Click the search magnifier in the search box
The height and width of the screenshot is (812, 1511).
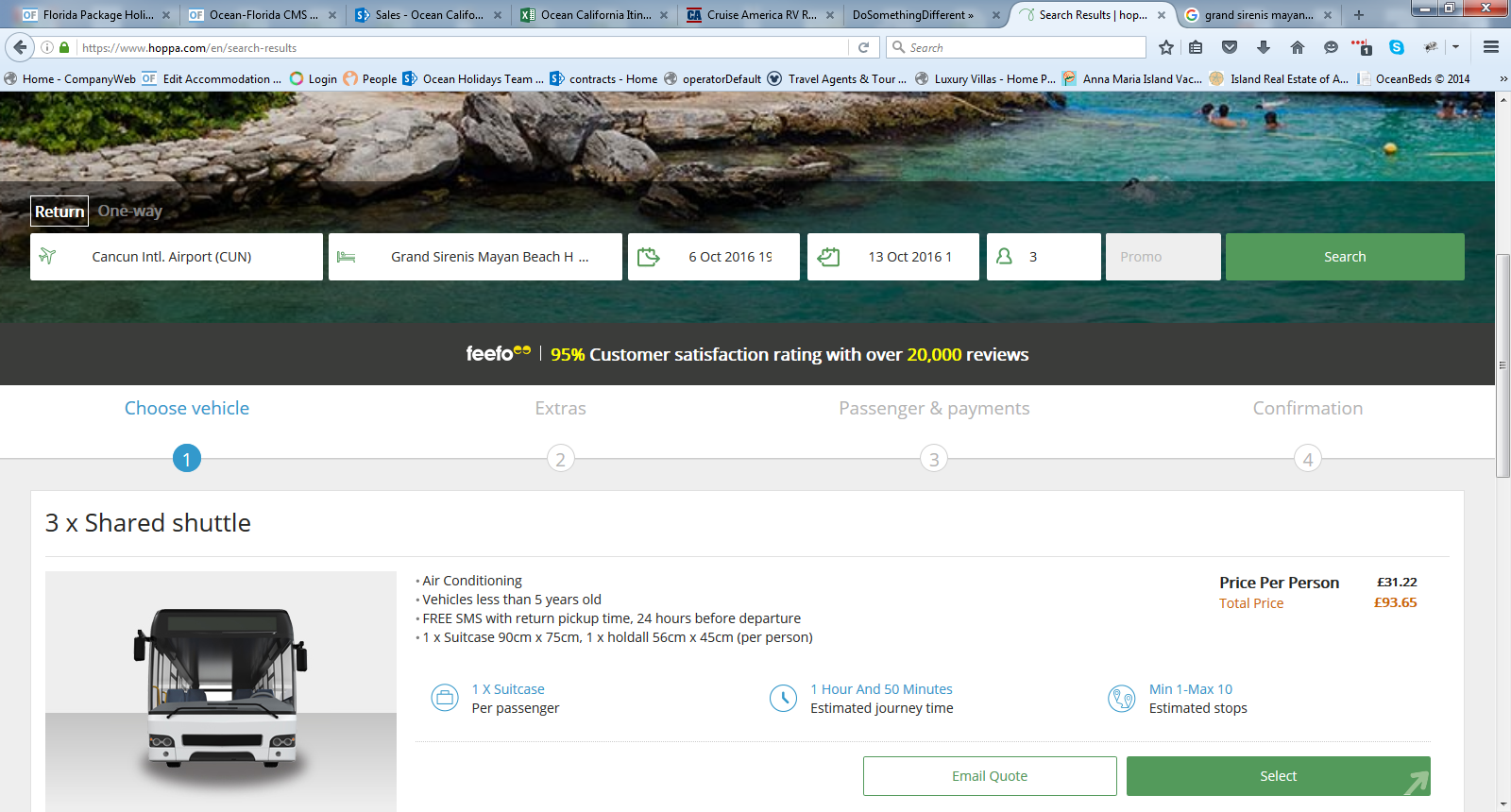[x=898, y=47]
